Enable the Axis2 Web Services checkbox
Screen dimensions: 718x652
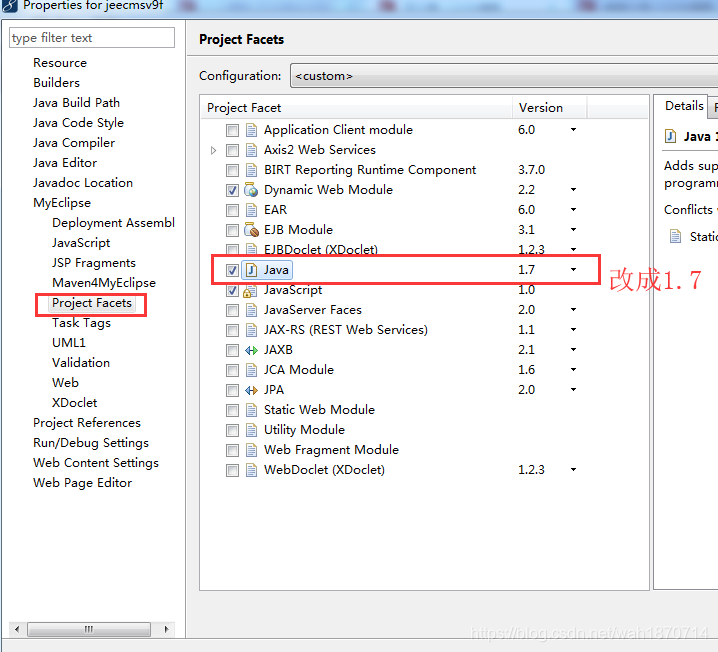pyautogui.click(x=232, y=150)
